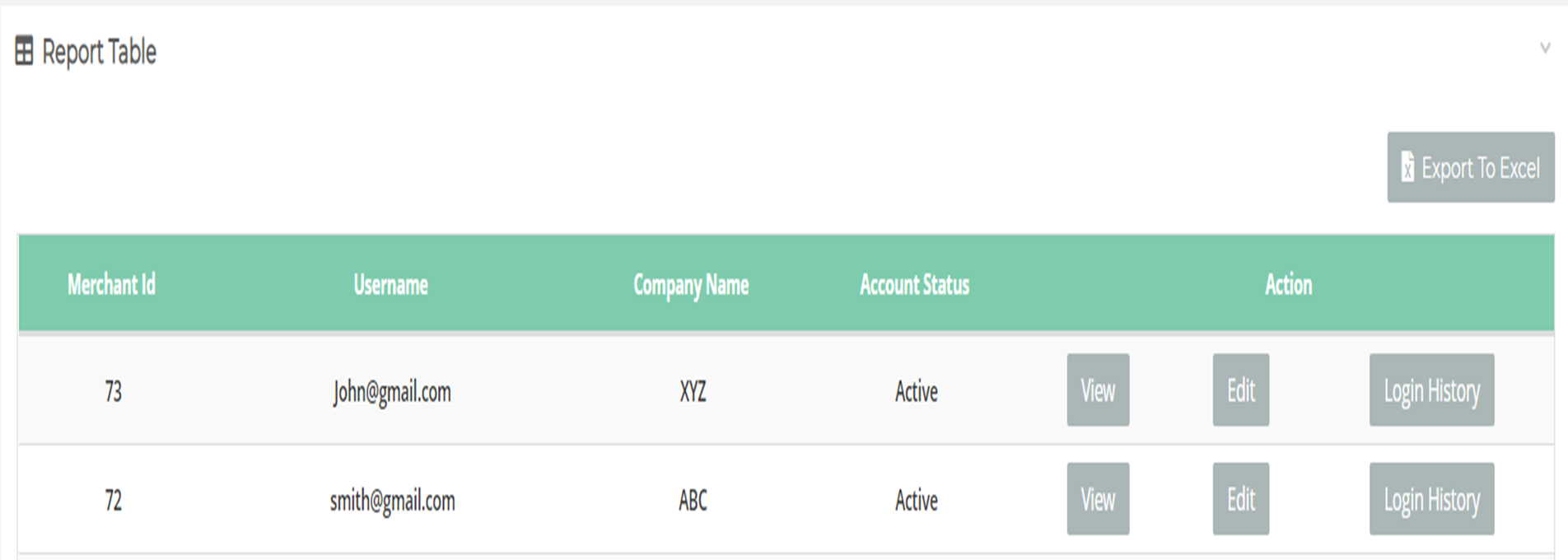This screenshot has height=560, width=1568.
Task: Open Login History for John@gmail.com
Action: click(1431, 390)
